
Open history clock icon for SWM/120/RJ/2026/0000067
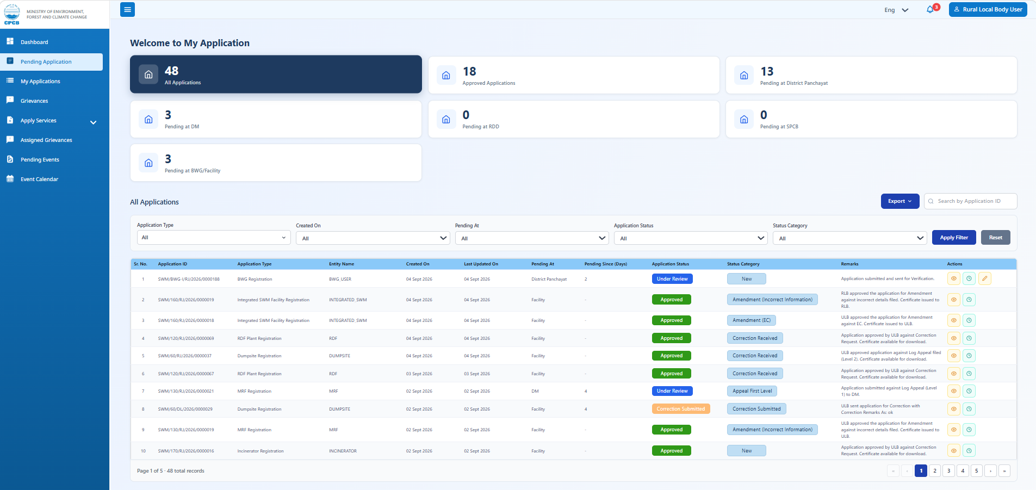969,374
